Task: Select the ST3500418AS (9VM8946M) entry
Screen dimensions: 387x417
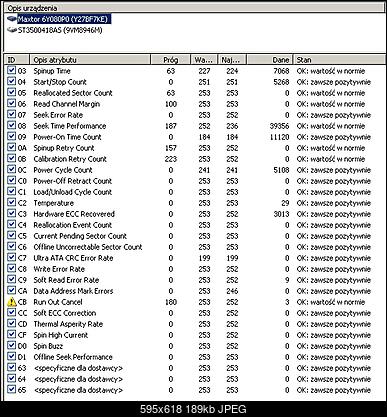Action: [60, 30]
